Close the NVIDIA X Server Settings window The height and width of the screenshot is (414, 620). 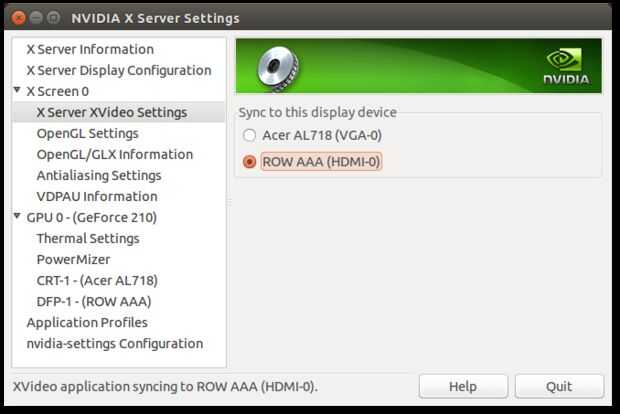click(19, 18)
